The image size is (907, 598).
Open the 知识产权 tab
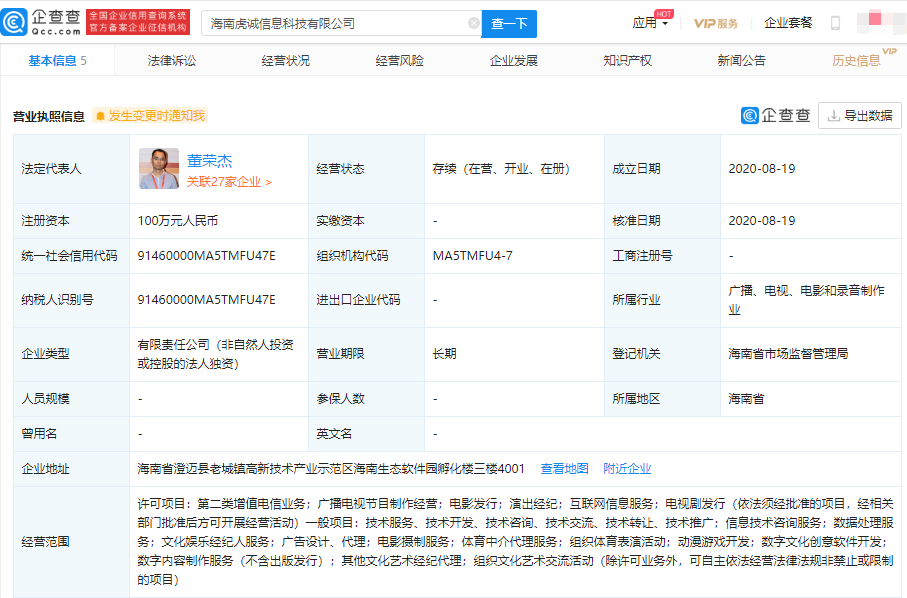click(628, 61)
